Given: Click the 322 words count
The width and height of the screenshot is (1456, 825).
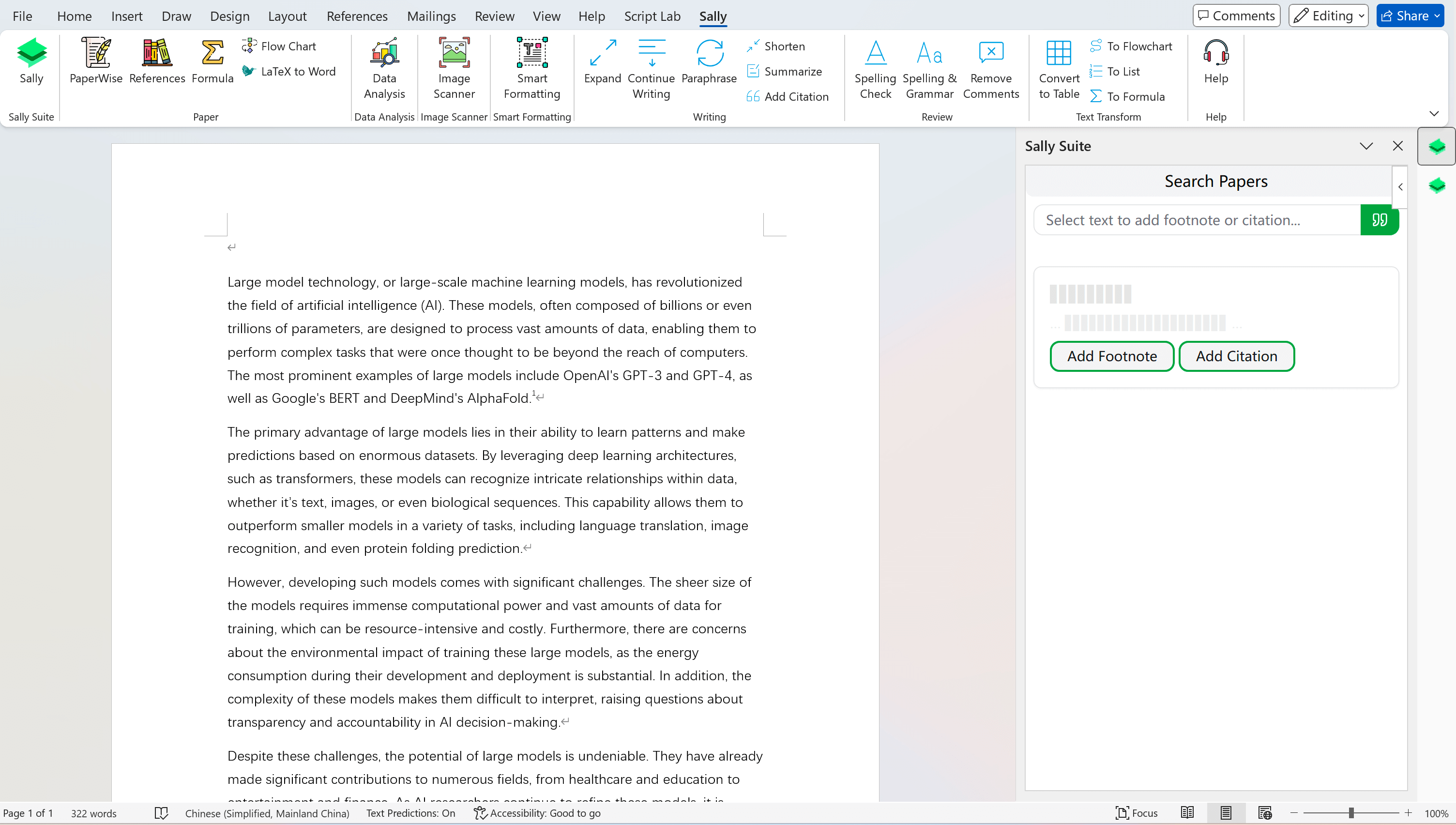Looking at the screenshot, I should tap(93, 813).
